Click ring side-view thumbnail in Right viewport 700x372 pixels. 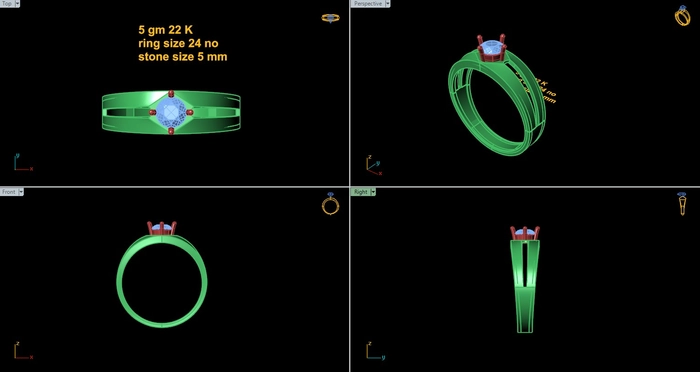click(x=682, y=204)
